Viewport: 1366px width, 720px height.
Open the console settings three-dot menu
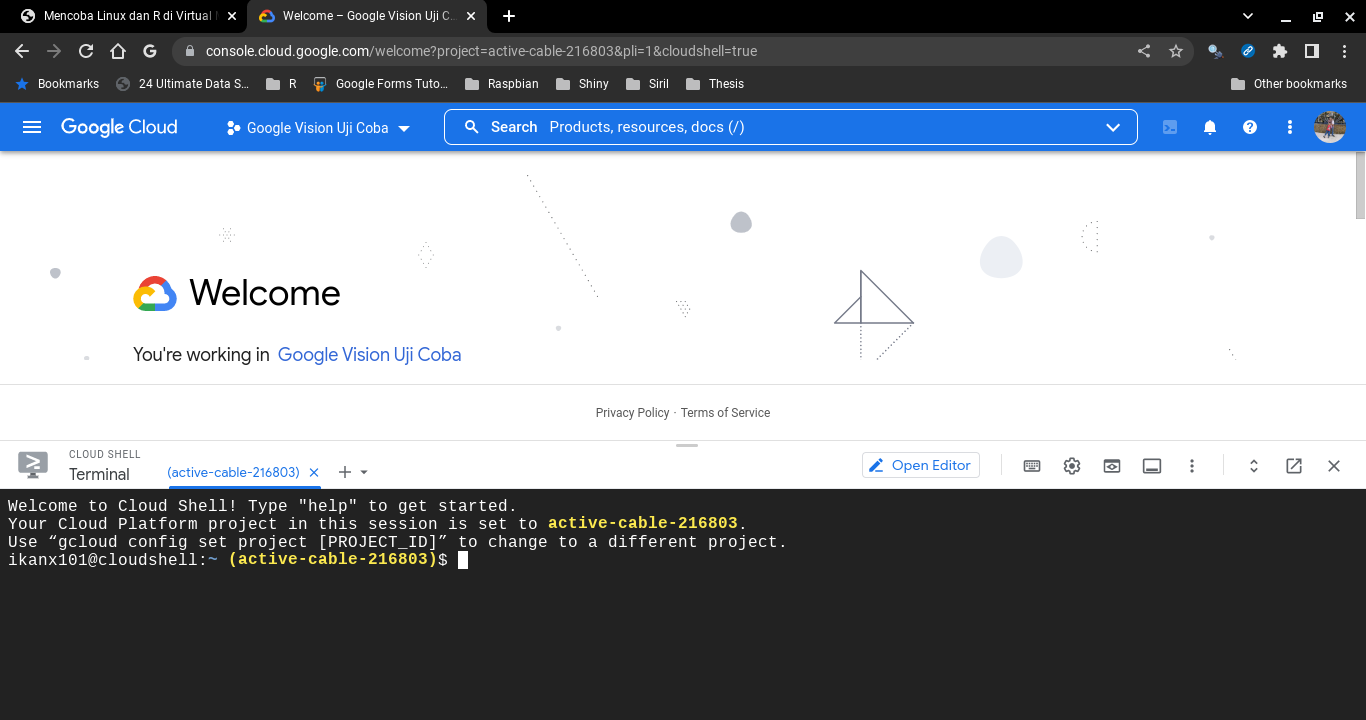pyautogui.click(x=1290, y=127)
